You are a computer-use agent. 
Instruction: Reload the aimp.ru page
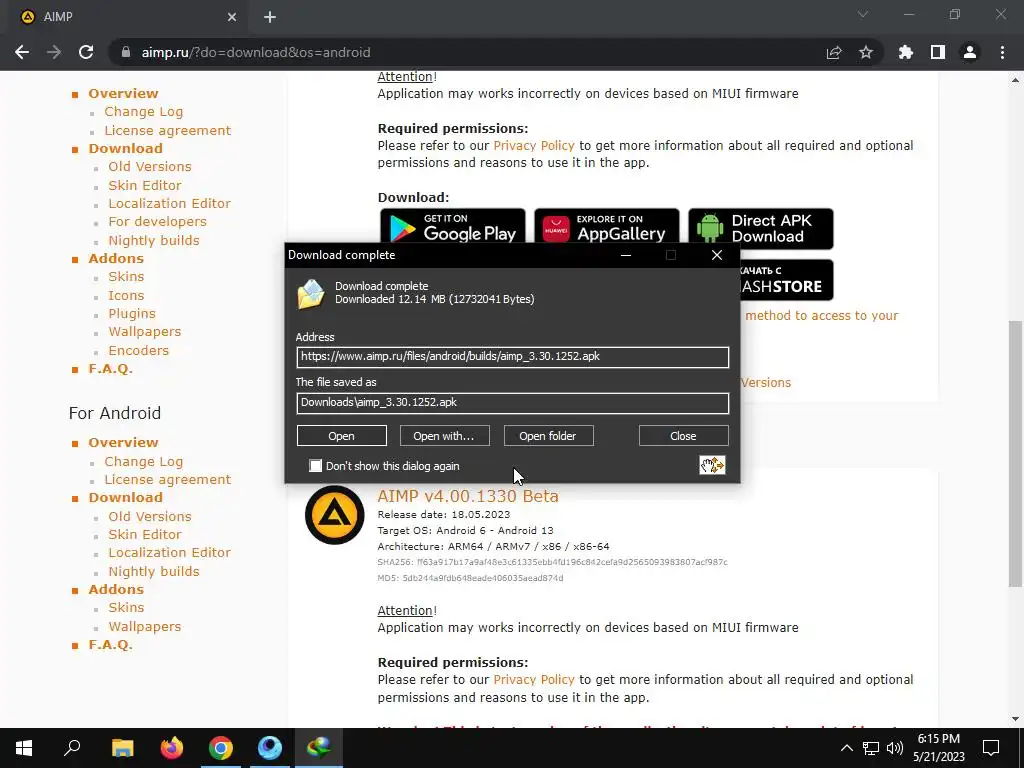(86, 52)
